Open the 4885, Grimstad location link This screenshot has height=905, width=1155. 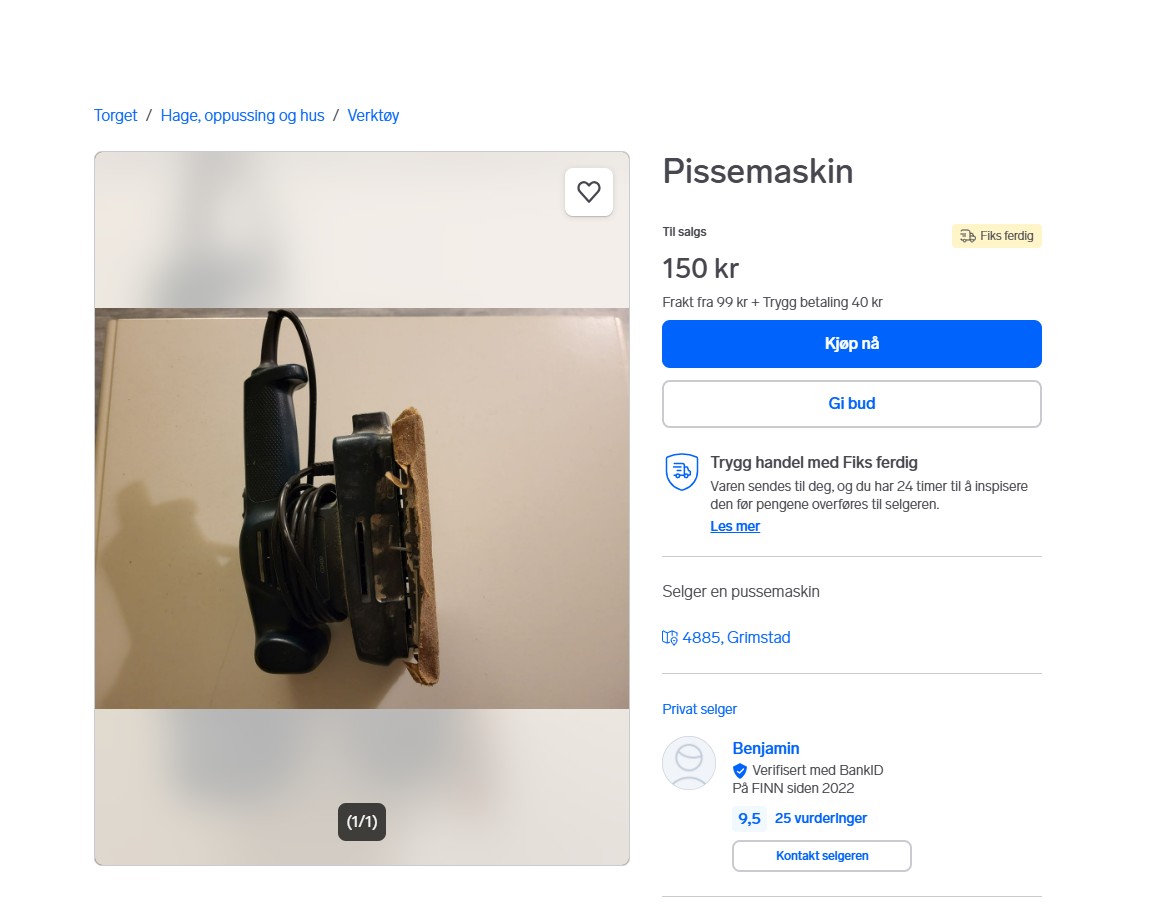tap(736, 638)
